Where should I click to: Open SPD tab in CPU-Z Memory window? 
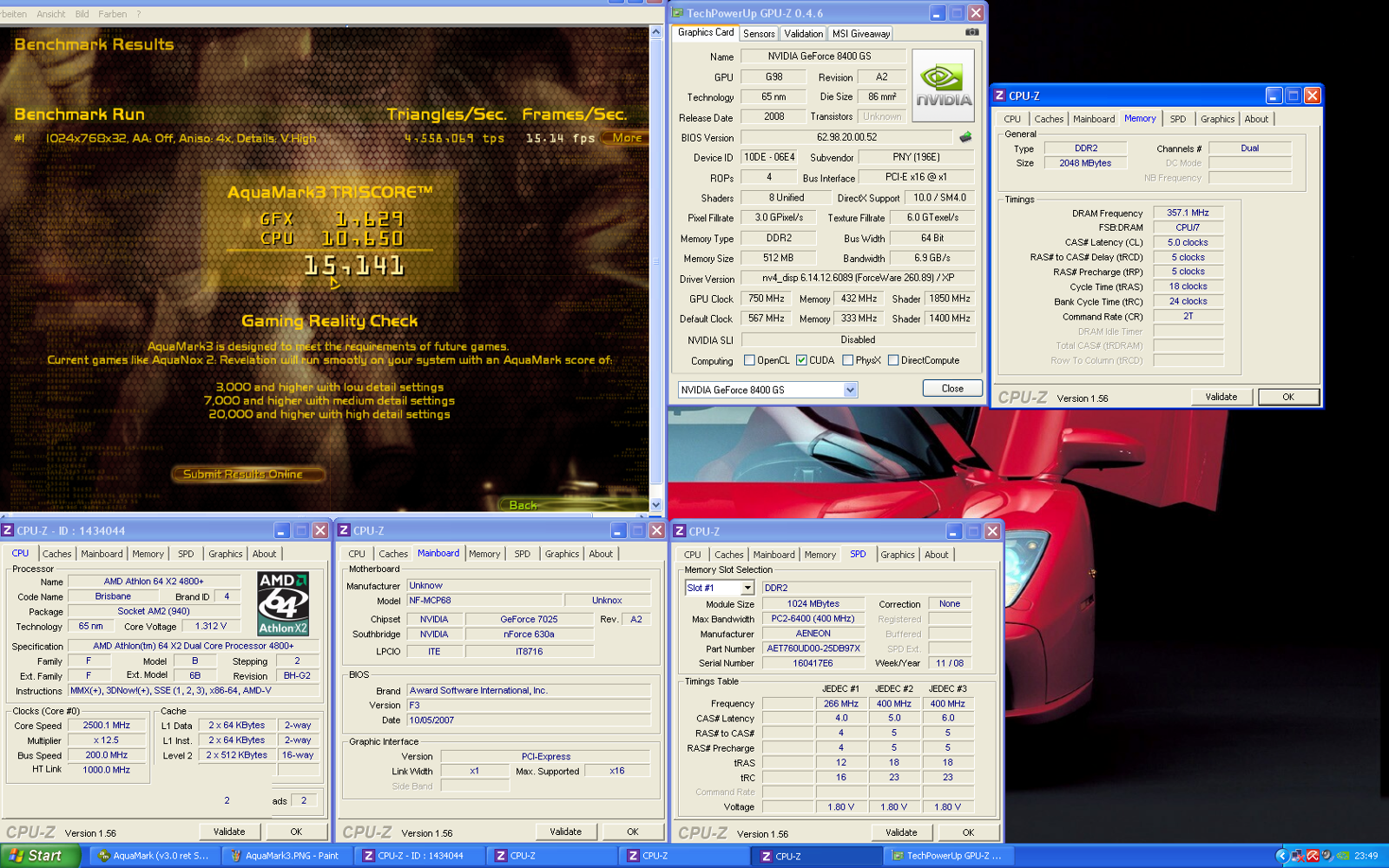(x=1177, y=119)
